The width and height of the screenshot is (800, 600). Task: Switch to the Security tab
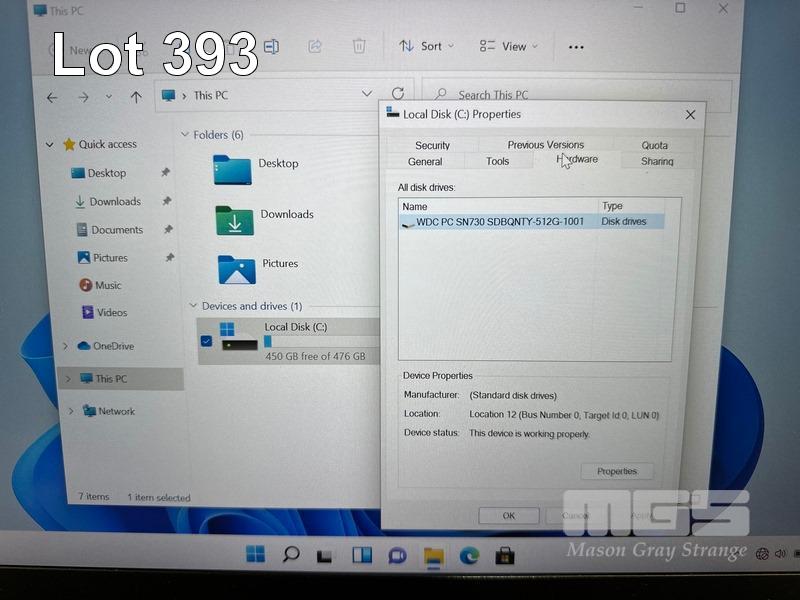(x=432, y=145)
